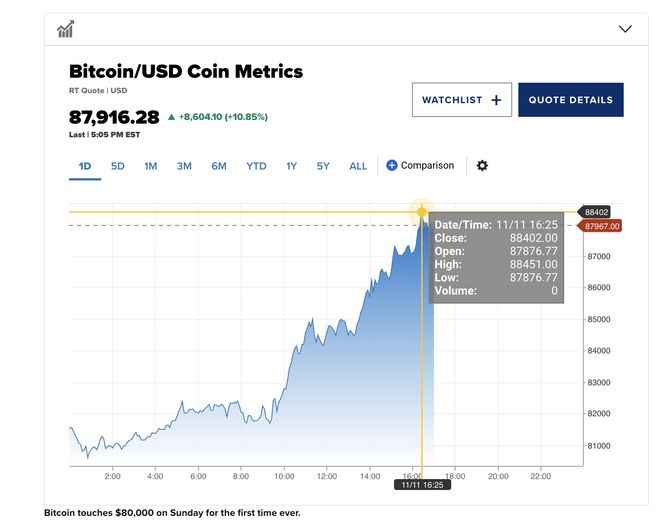Switch to the 5D range tab
Viewport: 660px width, 530px height.
(117, 166)
